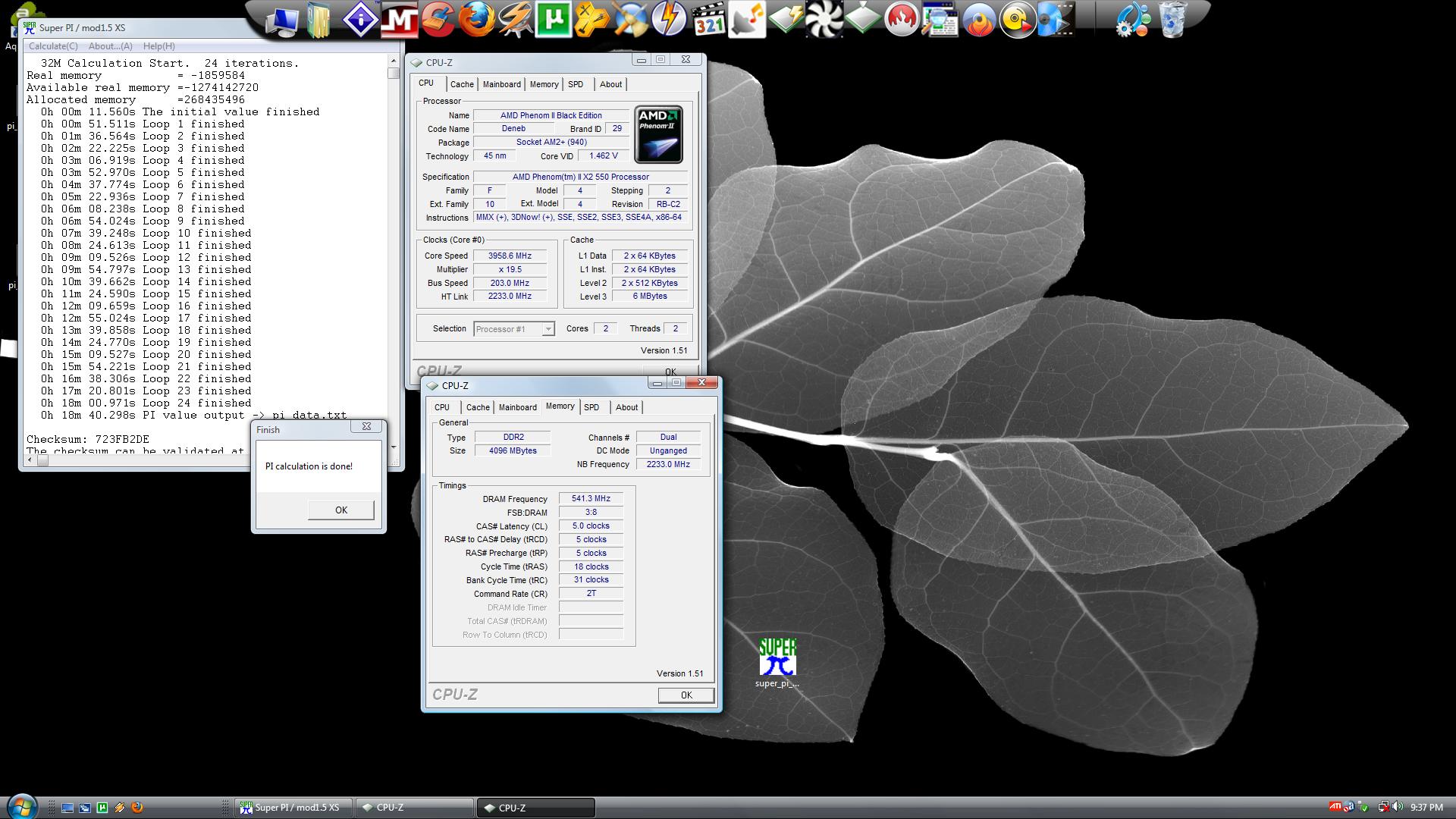Click the Multiplier x 19.5 value
1456x819 pixels.
pyautogui.click(x=510, y=270)
